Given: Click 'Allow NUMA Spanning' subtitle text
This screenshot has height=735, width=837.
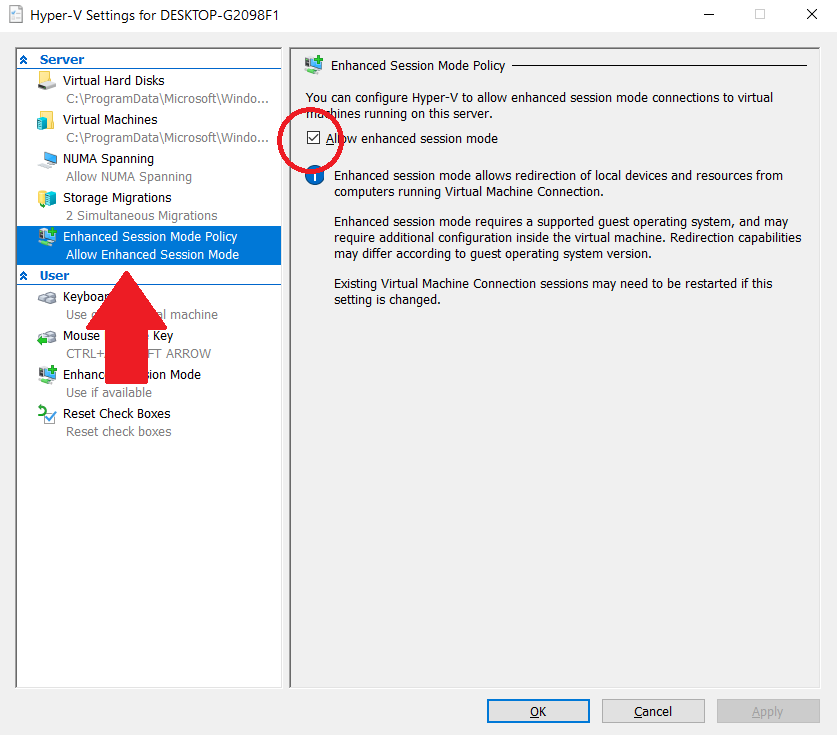Looking at the screenshot, I should pos(129,177).
